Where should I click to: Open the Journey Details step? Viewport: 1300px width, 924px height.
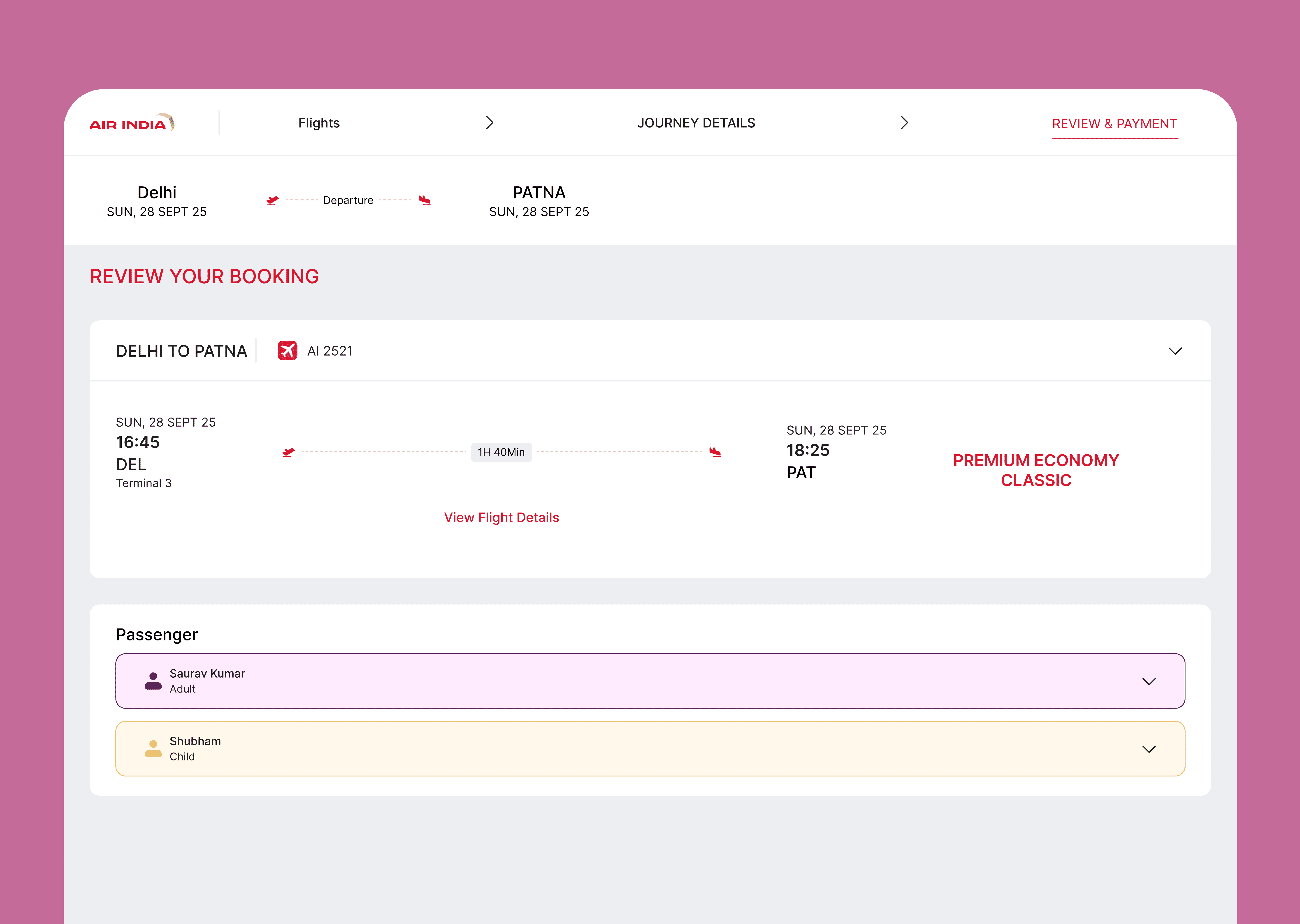click(x=696, y=123)
